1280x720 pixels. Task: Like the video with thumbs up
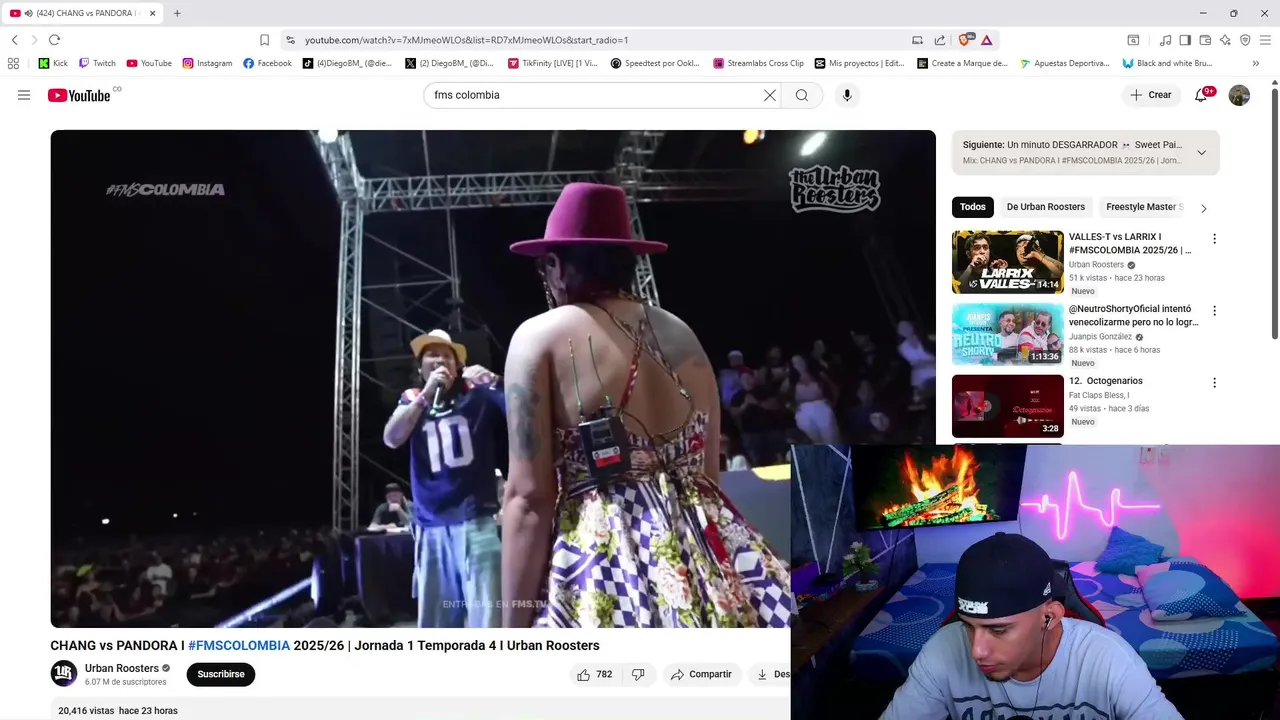click(x=594, y=674)
